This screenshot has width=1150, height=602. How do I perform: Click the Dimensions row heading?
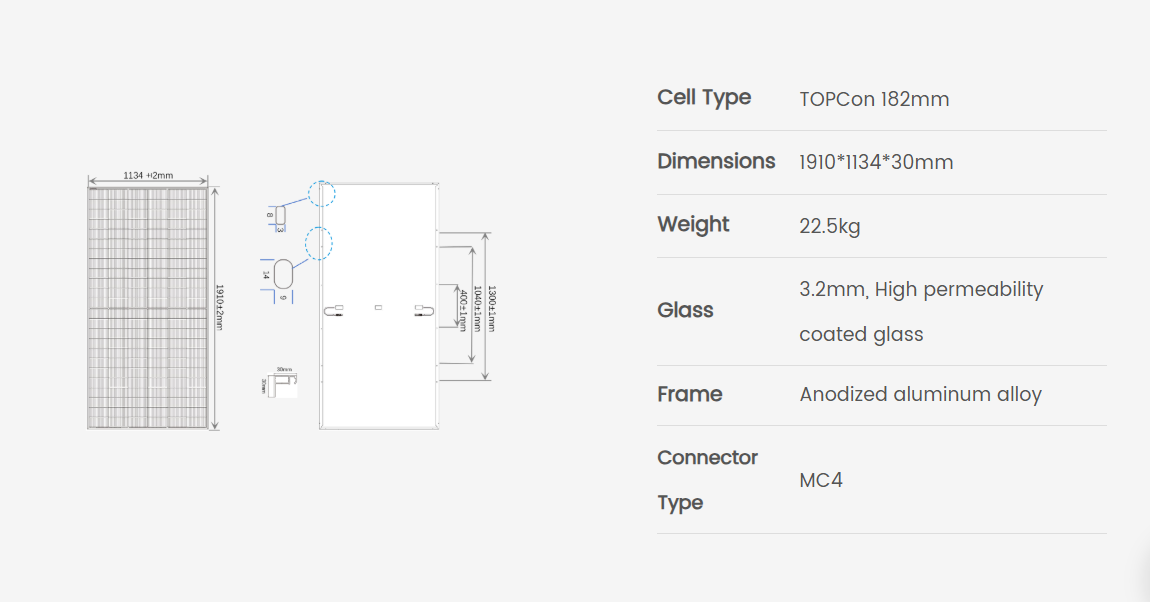[x=716, y=161]
